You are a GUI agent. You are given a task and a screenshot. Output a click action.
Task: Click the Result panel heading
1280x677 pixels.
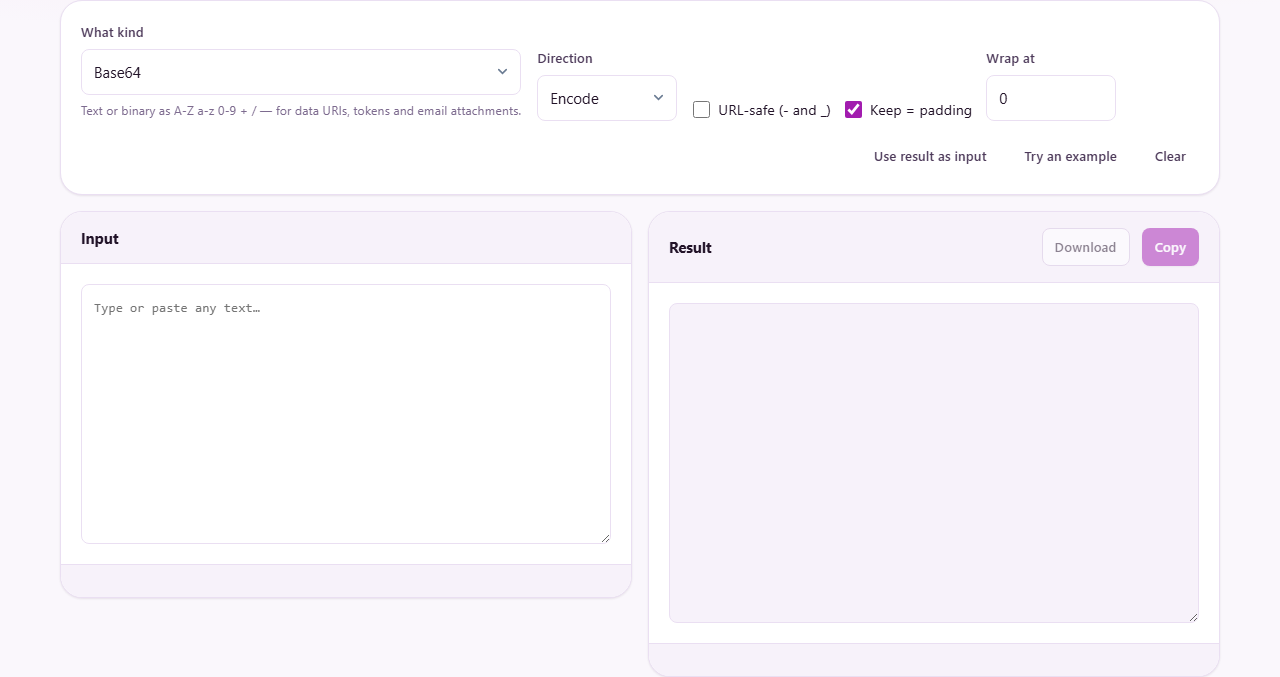[x=690, y=248]
